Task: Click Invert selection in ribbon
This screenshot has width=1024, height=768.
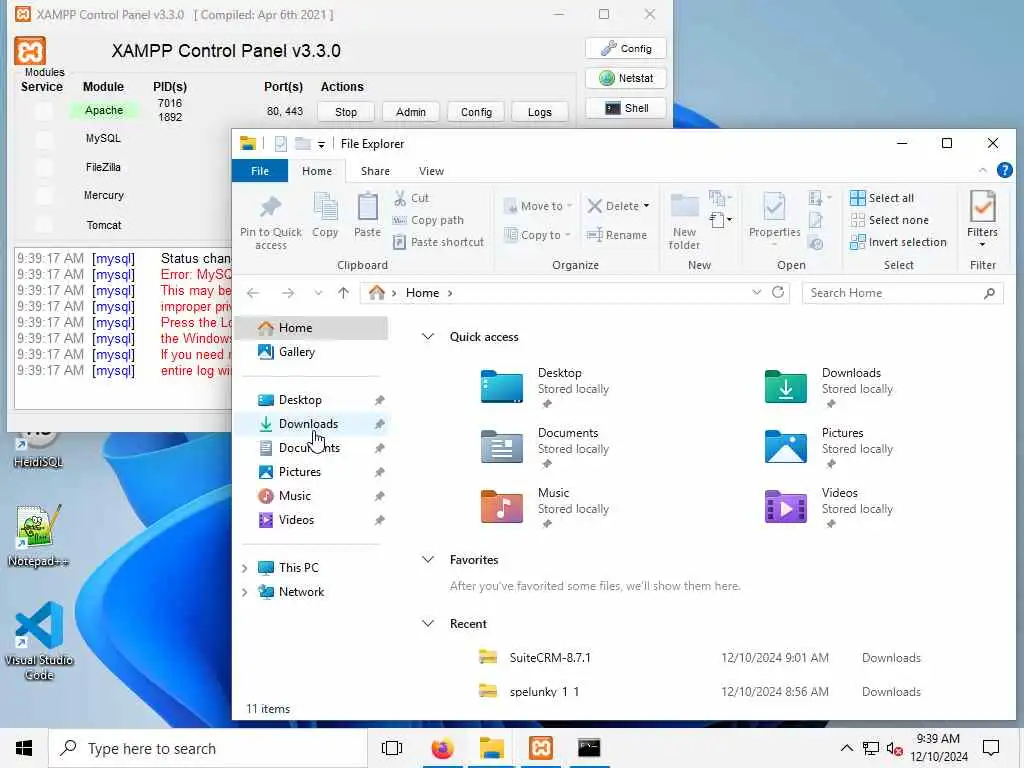Action: click(899, 242)
